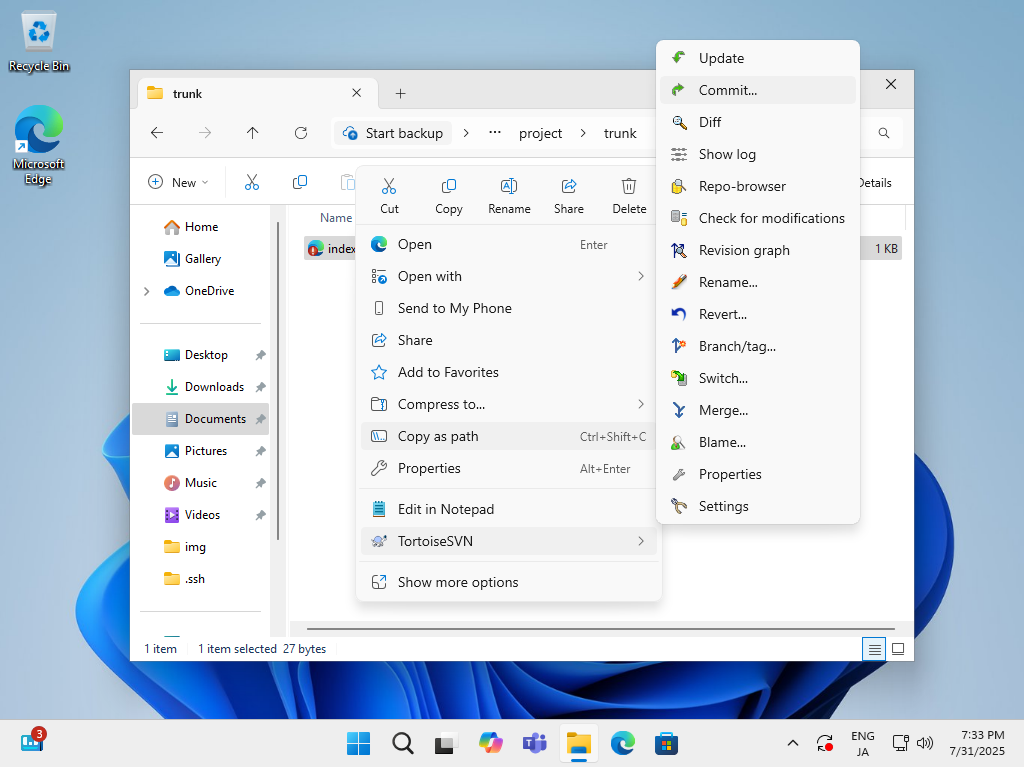
Task: Select Videos in the sidebar
Action: (201, 515)
